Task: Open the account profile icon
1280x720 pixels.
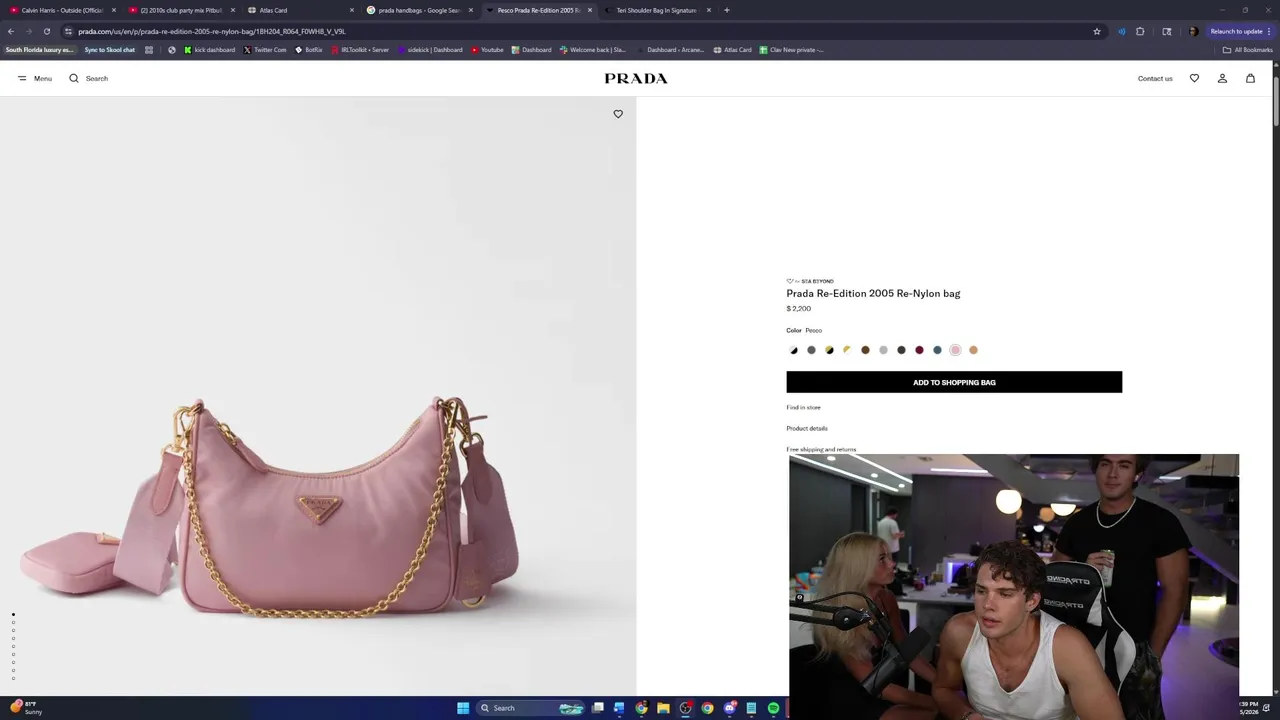Action: point(1222,78)
